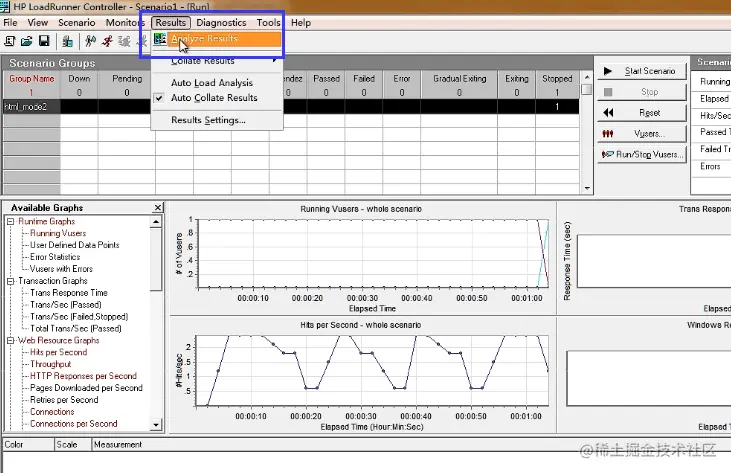Screen dimensions: 731x473
Task: Click the Analyze Results menu icon
Action: click(160, 39)
